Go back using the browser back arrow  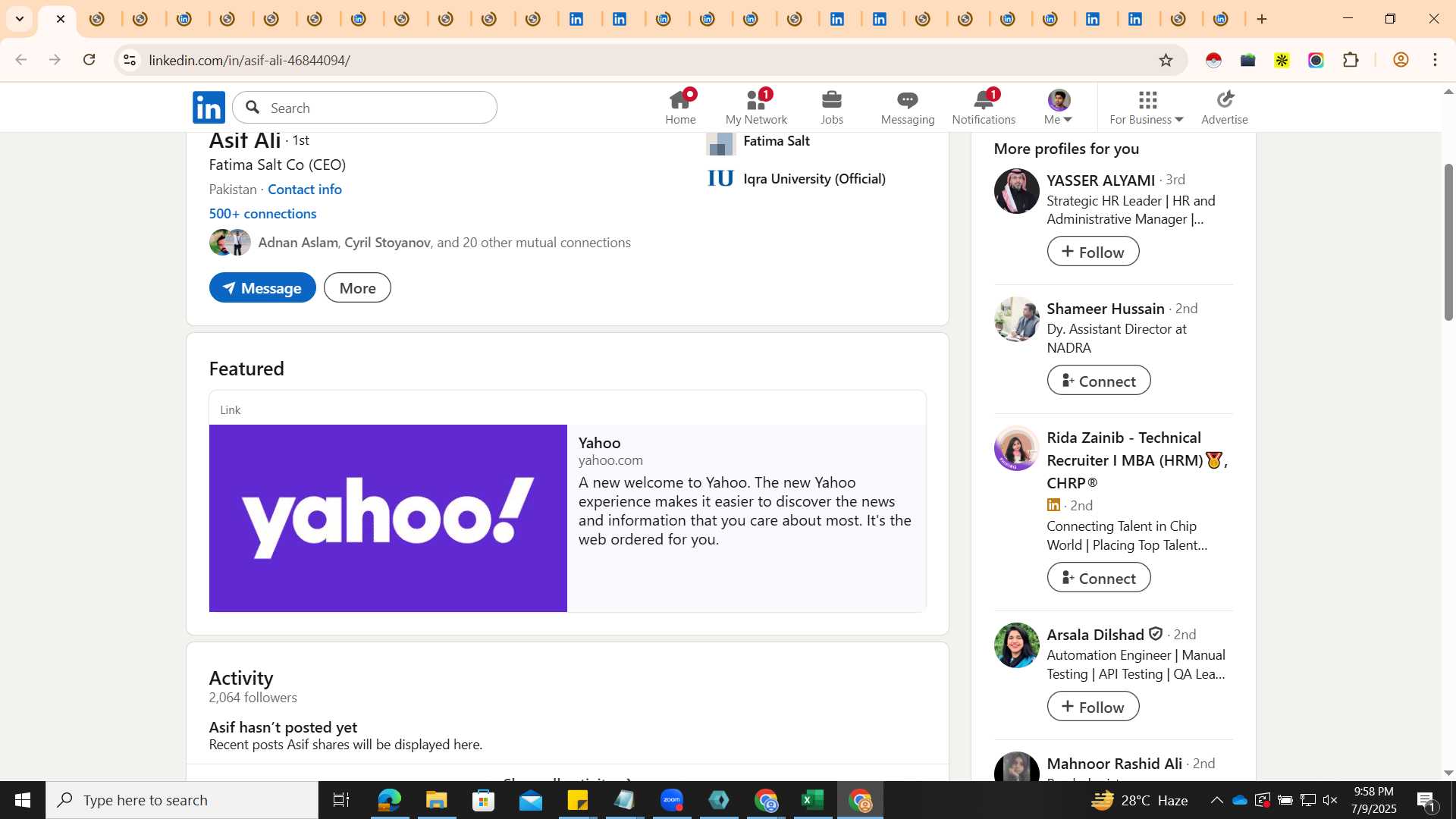click(21, 60)
